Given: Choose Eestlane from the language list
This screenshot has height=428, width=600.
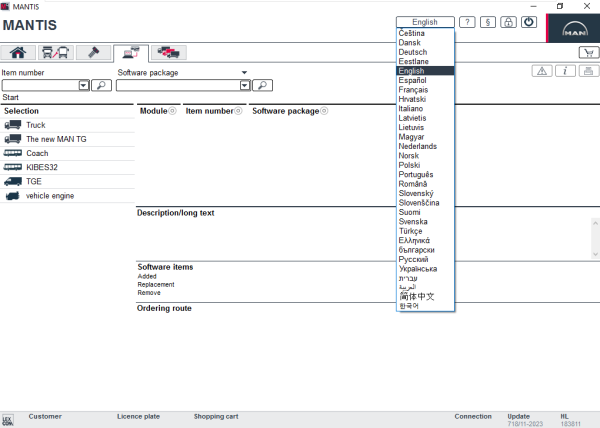Looking at the screenshot, I should click(x=425, y=62).
